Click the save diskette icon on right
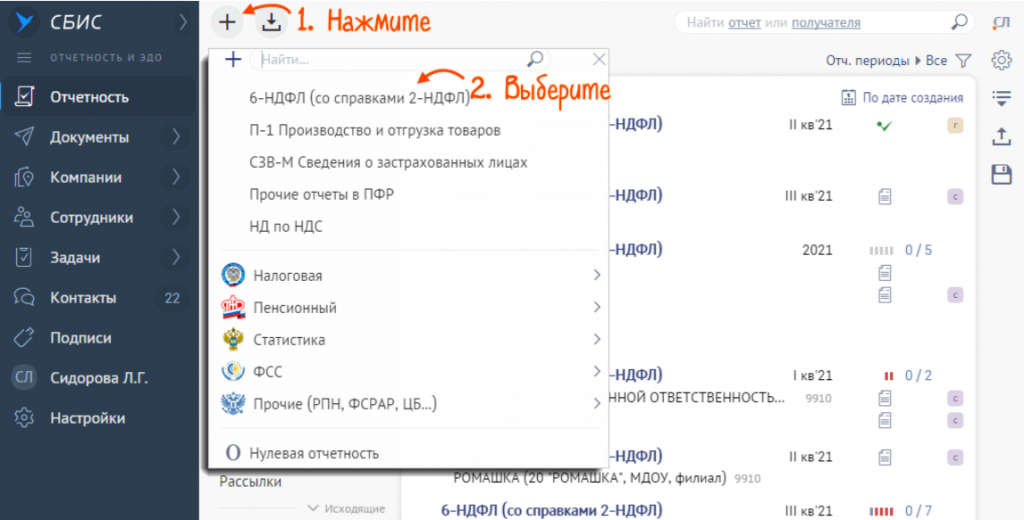 point(1001,174)
